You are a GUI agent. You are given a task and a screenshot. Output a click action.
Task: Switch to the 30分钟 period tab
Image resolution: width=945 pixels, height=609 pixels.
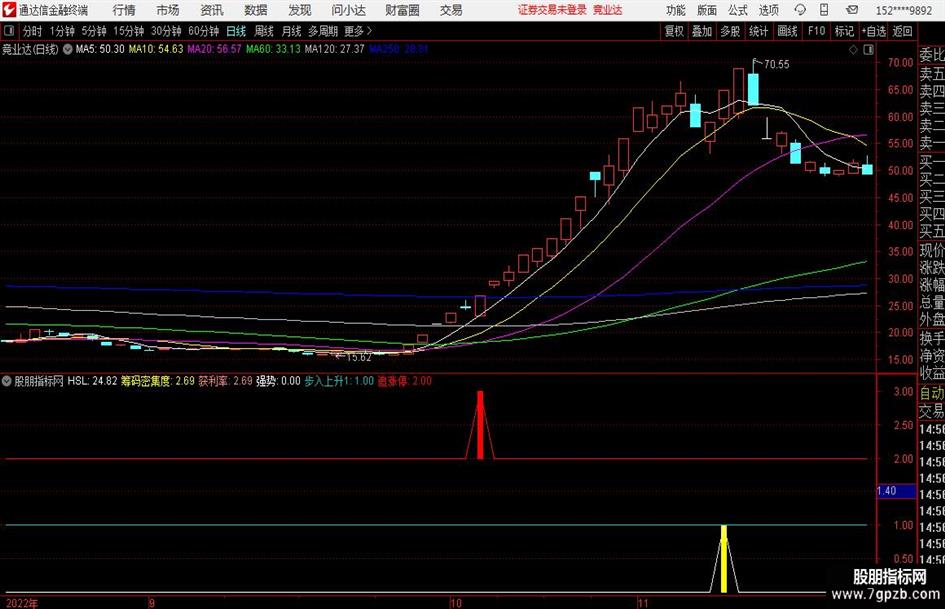(166, 31)
